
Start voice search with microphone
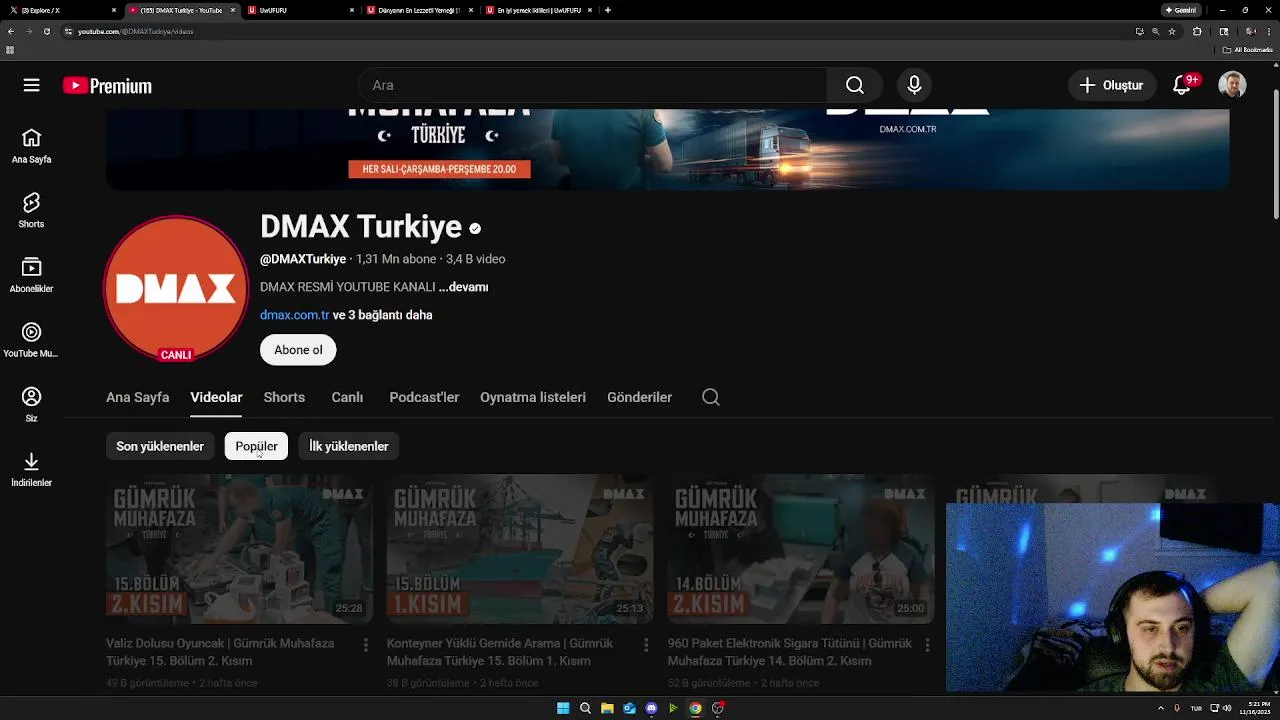914,86
